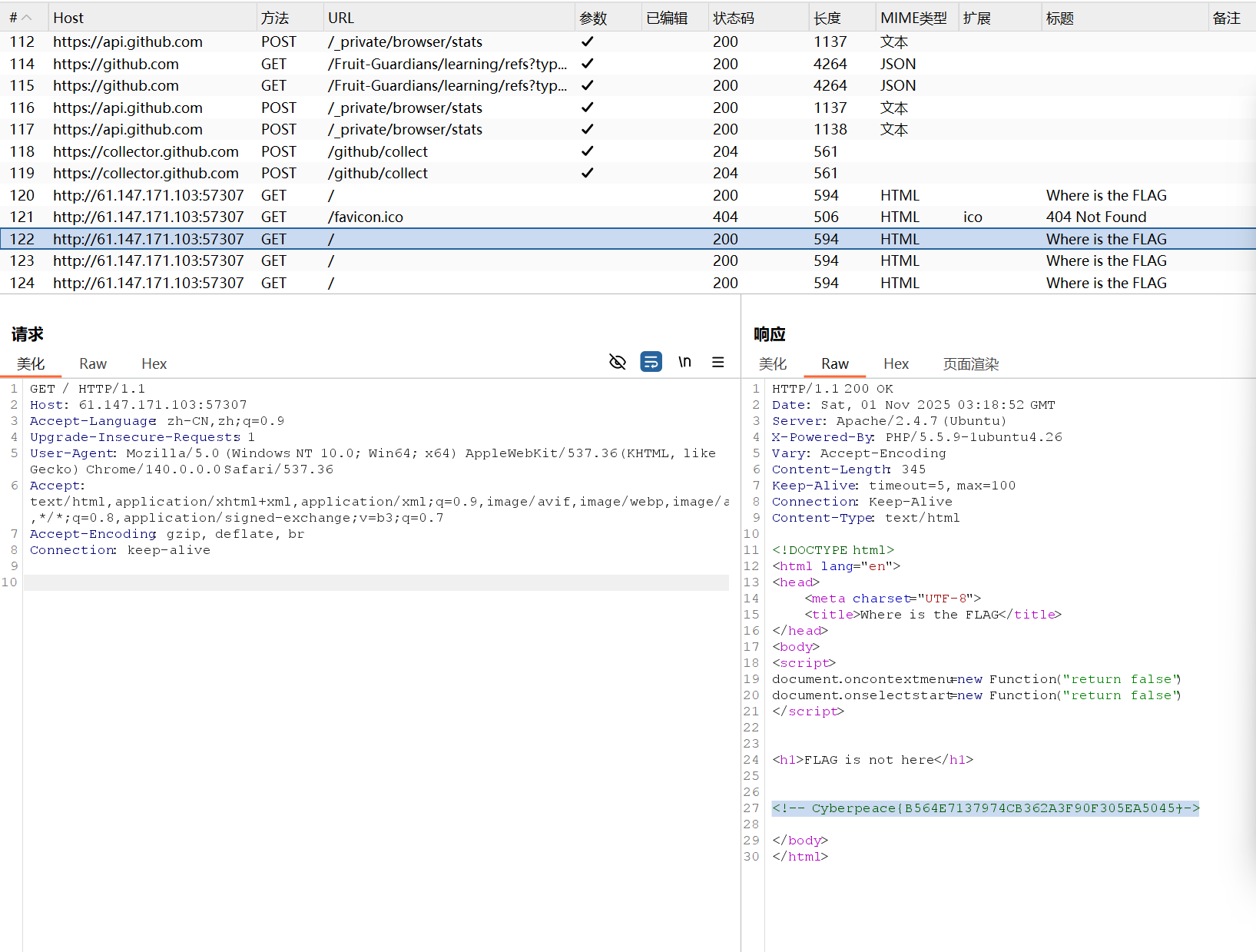The width and height of the screenshot is (1256, 952).
Task: Click the Cyberpeace flag comment line
Action: coord(986,808)
